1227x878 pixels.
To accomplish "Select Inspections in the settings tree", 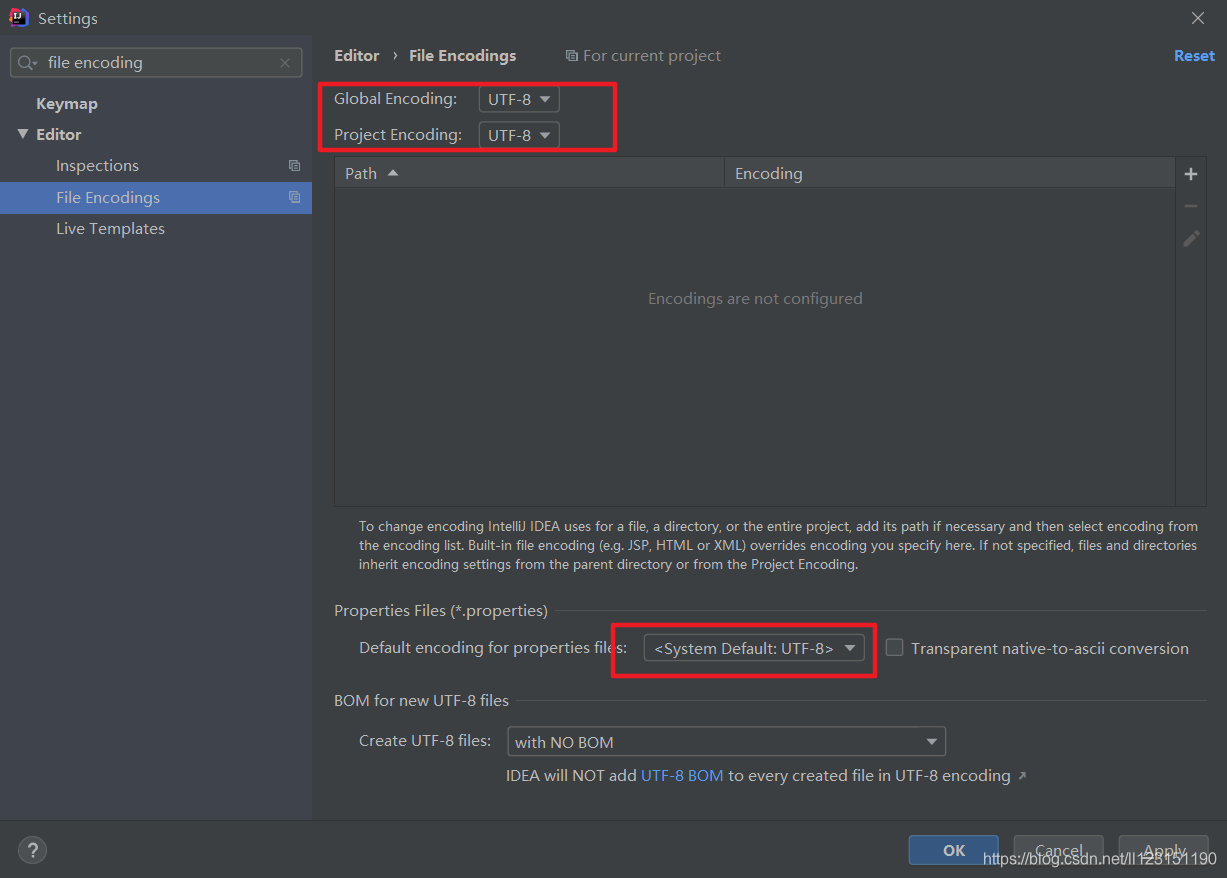I will tap(97, 166).
